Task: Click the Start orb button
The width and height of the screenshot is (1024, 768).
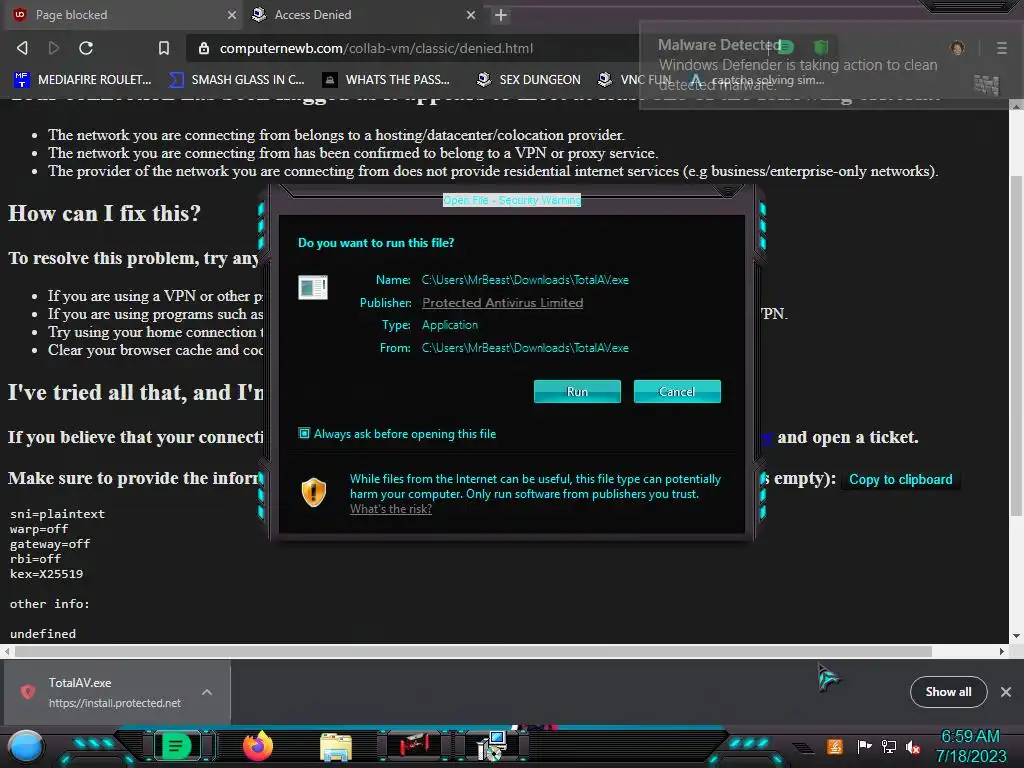Action: point(25,746)
